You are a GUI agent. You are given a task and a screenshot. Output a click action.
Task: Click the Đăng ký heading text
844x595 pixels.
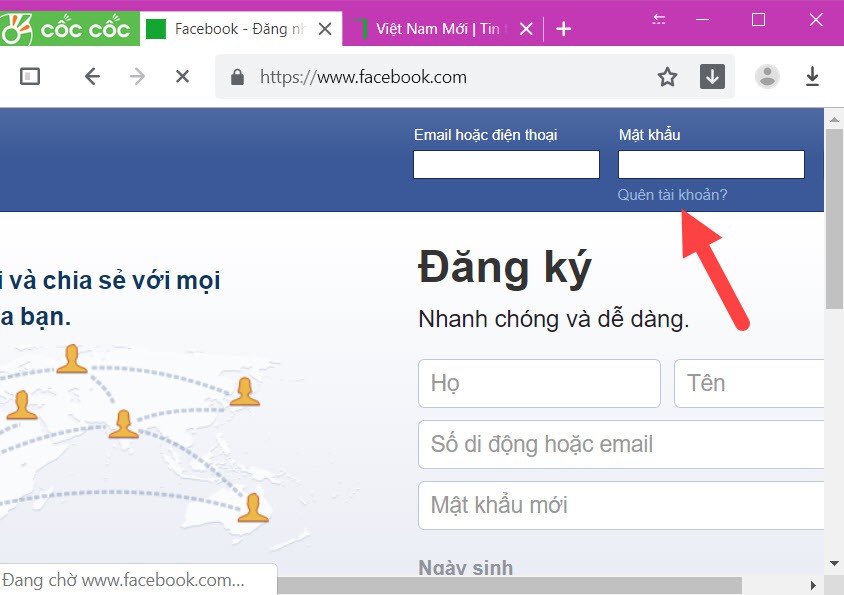505,268
